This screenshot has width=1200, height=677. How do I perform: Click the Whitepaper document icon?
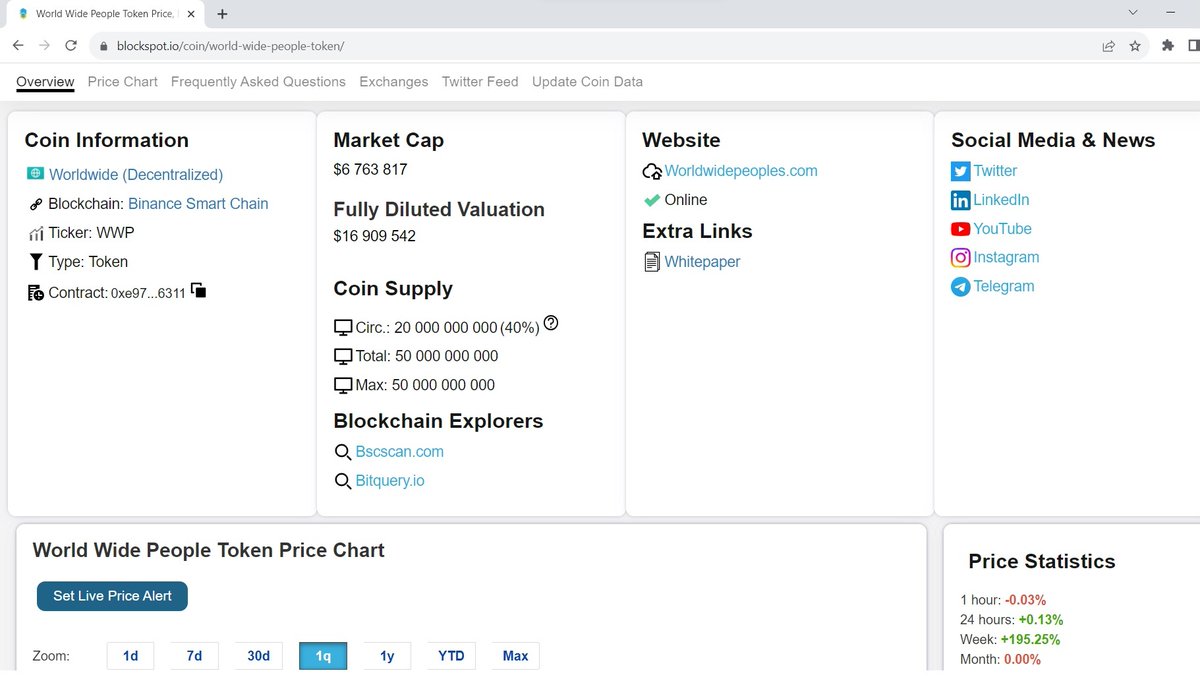click(x=653, y=262)
